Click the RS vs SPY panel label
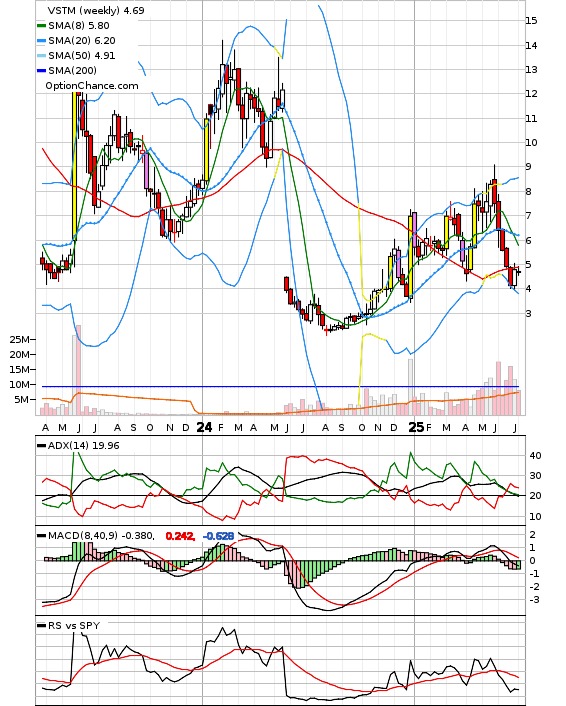 click(x=74, y=625)
